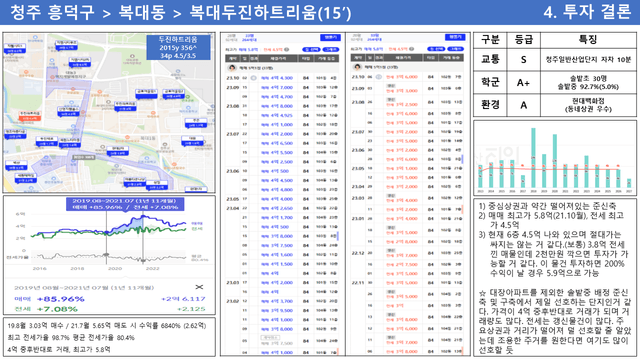The image size is (640, 360).
Task: Click the info circle on 23.10 매매 row
Action: [253, 78]
